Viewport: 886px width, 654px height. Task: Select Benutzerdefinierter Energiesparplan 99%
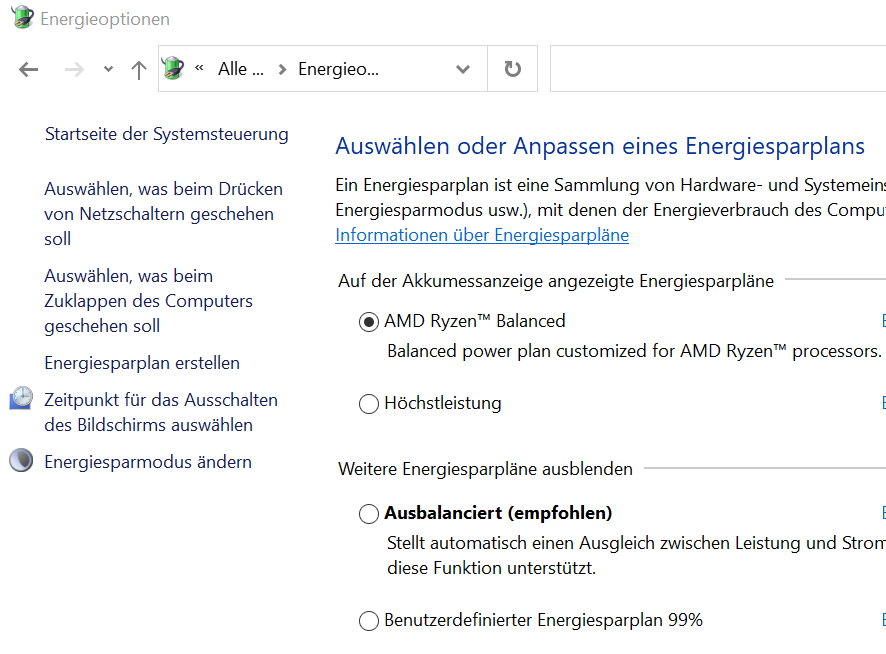369,621
